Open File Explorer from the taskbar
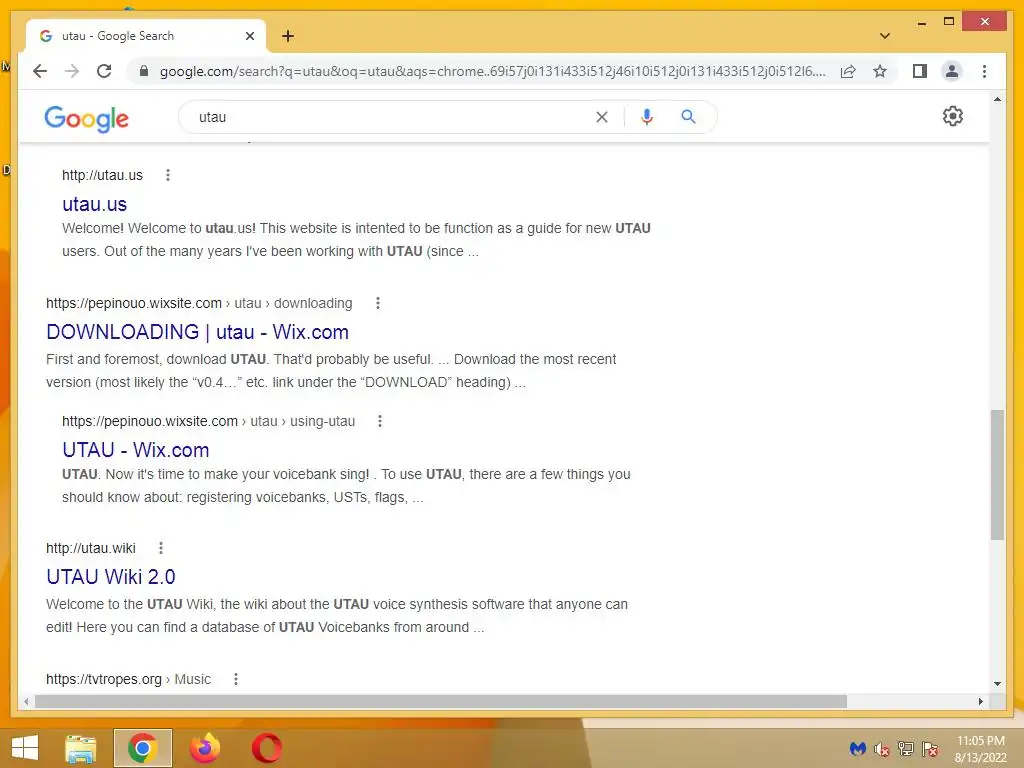Viewport: 1024px width, 768px height. tap(81, 748)
